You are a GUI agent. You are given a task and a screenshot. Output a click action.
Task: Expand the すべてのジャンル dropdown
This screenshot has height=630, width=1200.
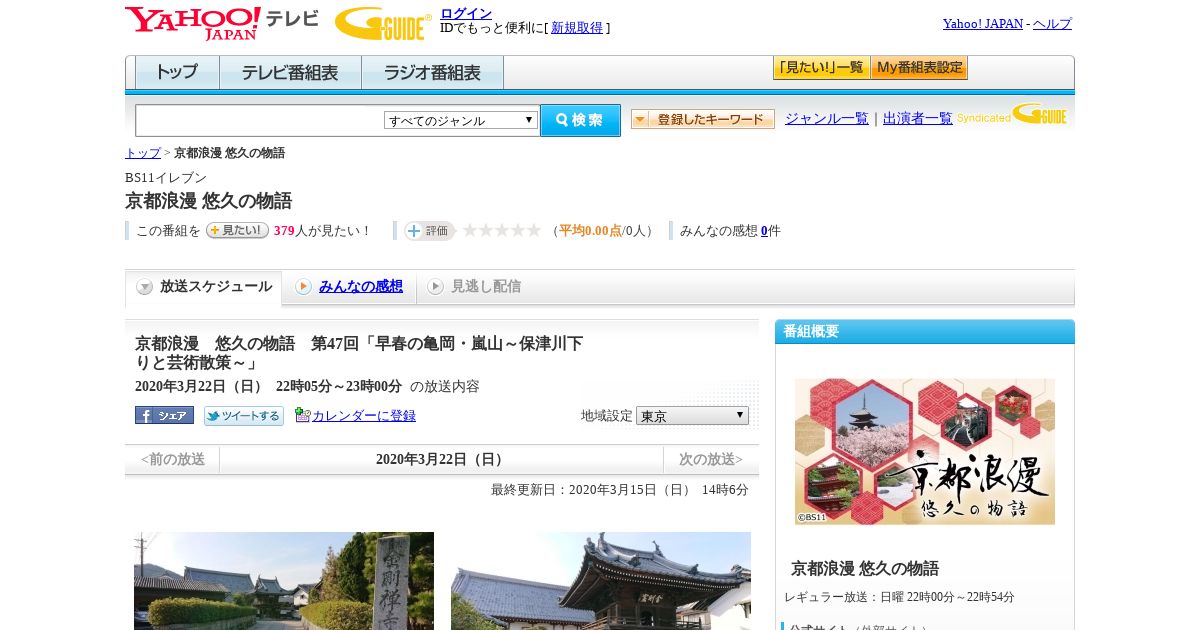(461, 120)
